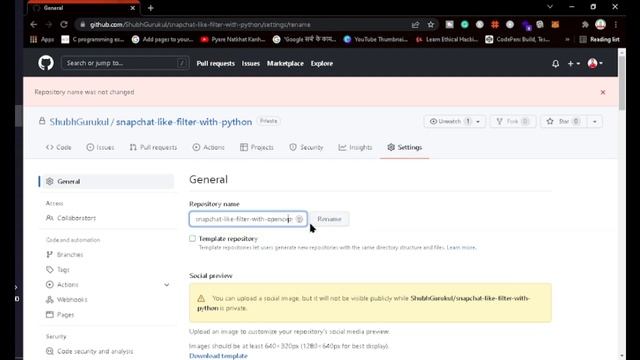Open the Chrome profile avatar
Screen dimensions: 640x360
click(600, 24)
